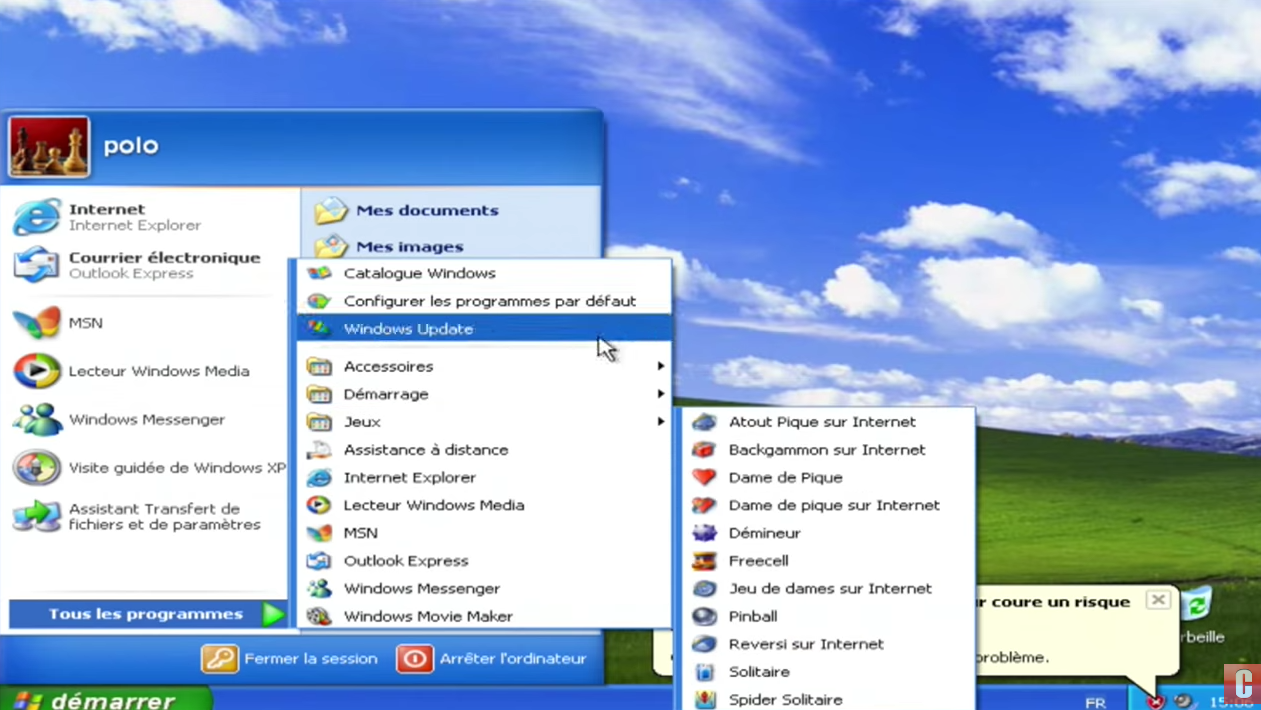1261x710 pixels.
Task: Select Lecteur Windows Media in programs submenu
Action: (484, 505)
